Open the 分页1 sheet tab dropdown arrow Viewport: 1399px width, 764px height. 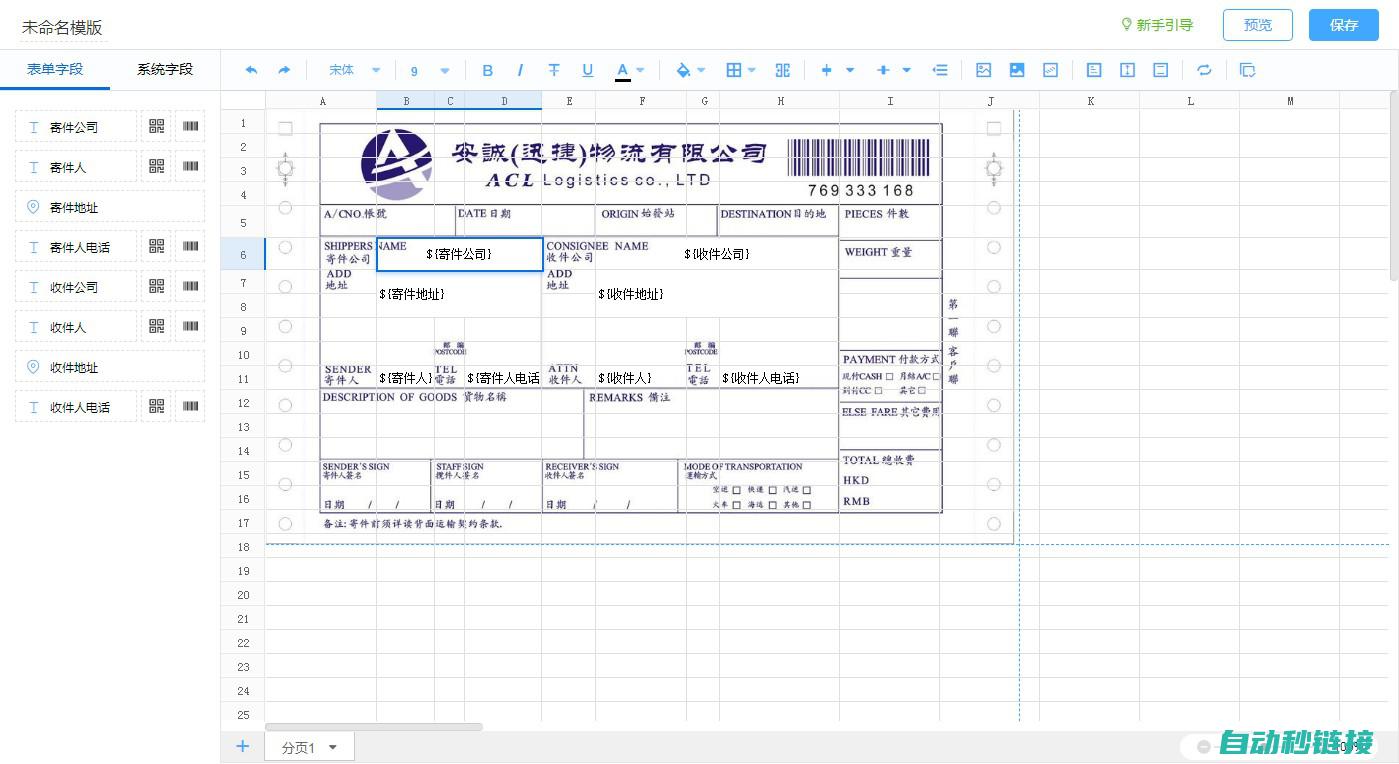click(333, 747)
